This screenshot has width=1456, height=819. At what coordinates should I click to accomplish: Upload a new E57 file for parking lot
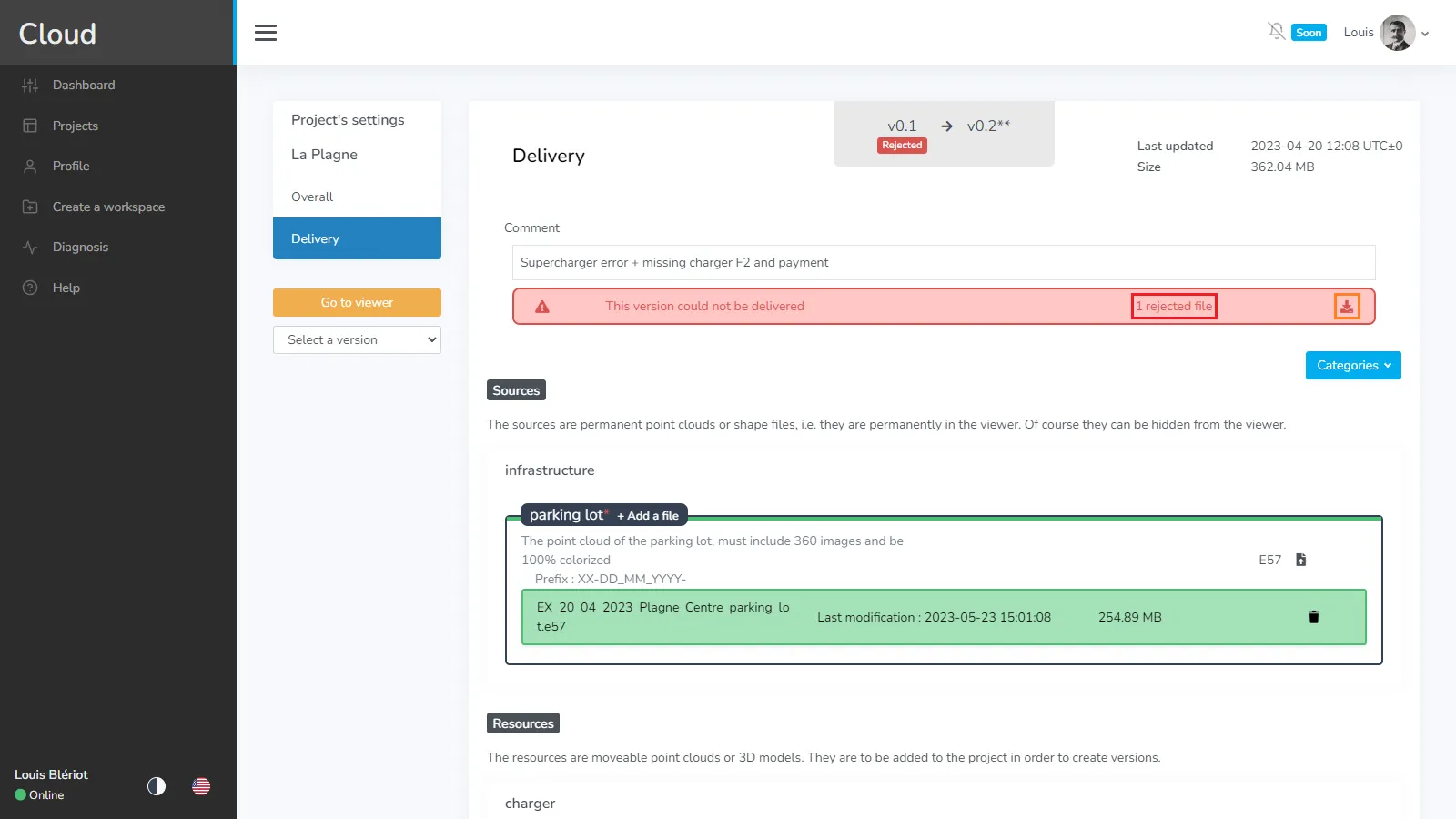[1300, 560]
